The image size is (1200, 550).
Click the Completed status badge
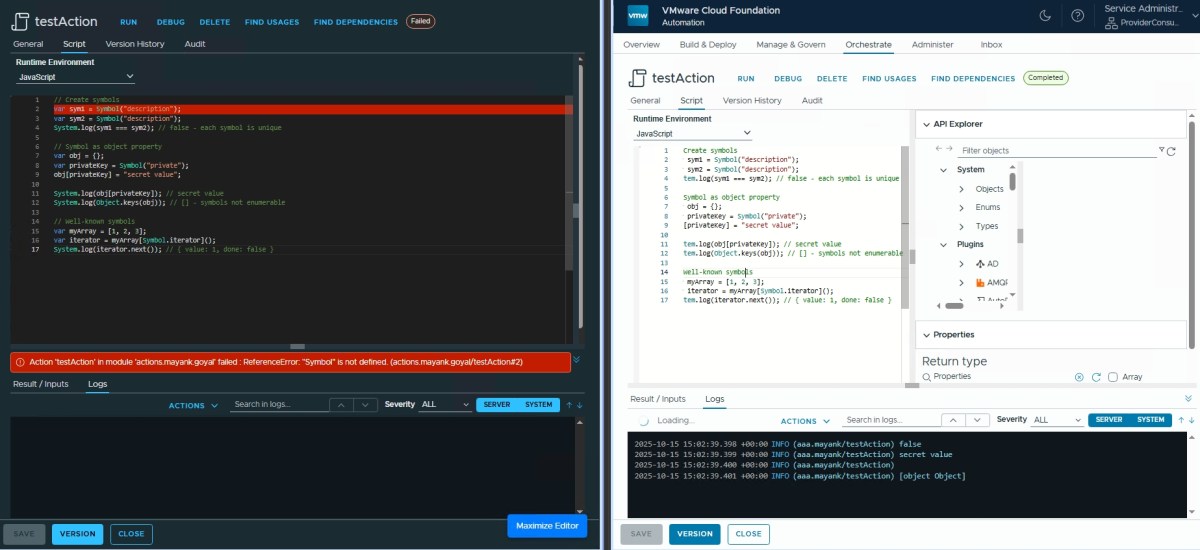1046,78
